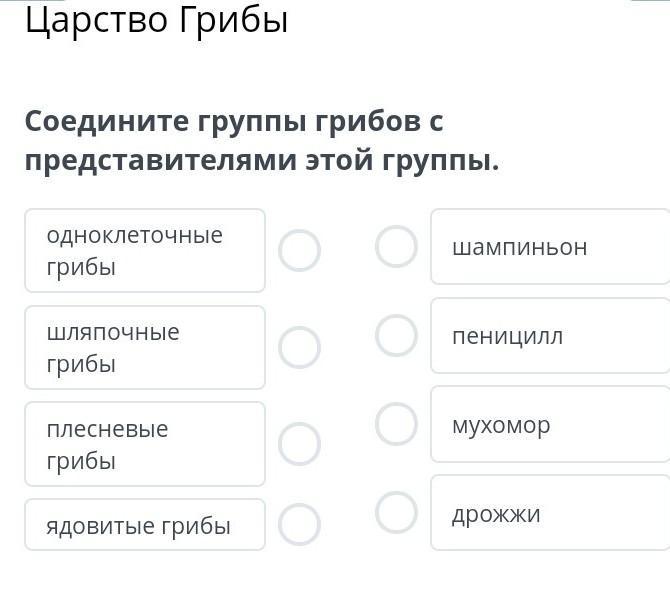
Task: Click the 'Царство Грибы' page title
Action: coord(157,20)
